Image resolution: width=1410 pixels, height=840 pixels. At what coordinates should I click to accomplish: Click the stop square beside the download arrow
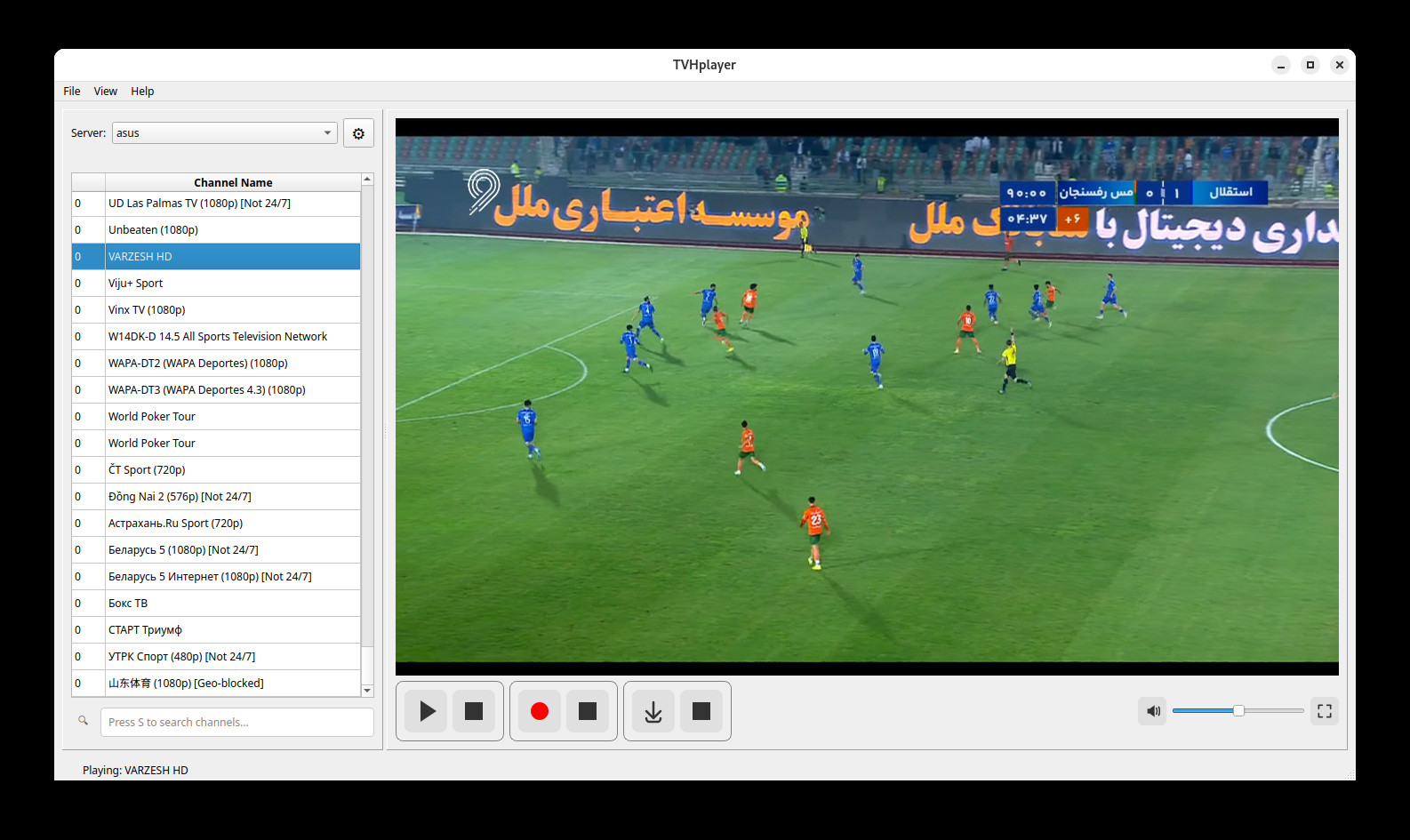pos(701,711)
